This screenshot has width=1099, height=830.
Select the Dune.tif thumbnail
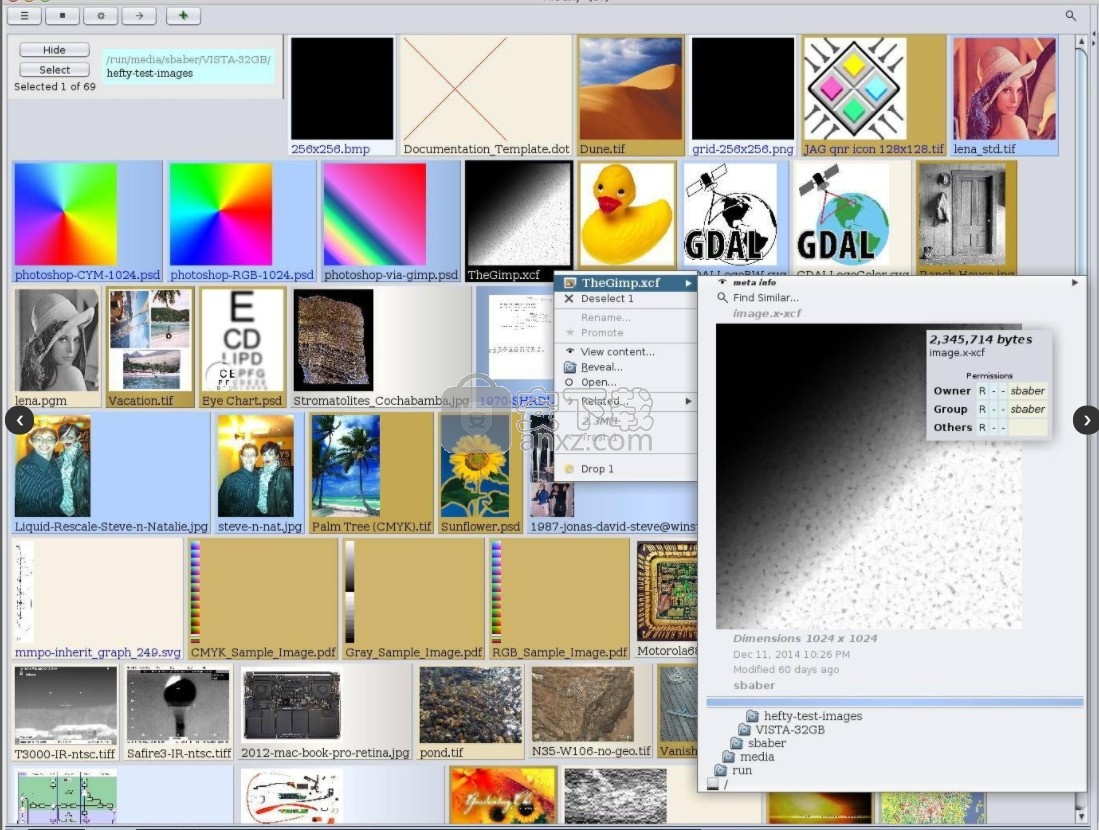(x=631, y=89)
